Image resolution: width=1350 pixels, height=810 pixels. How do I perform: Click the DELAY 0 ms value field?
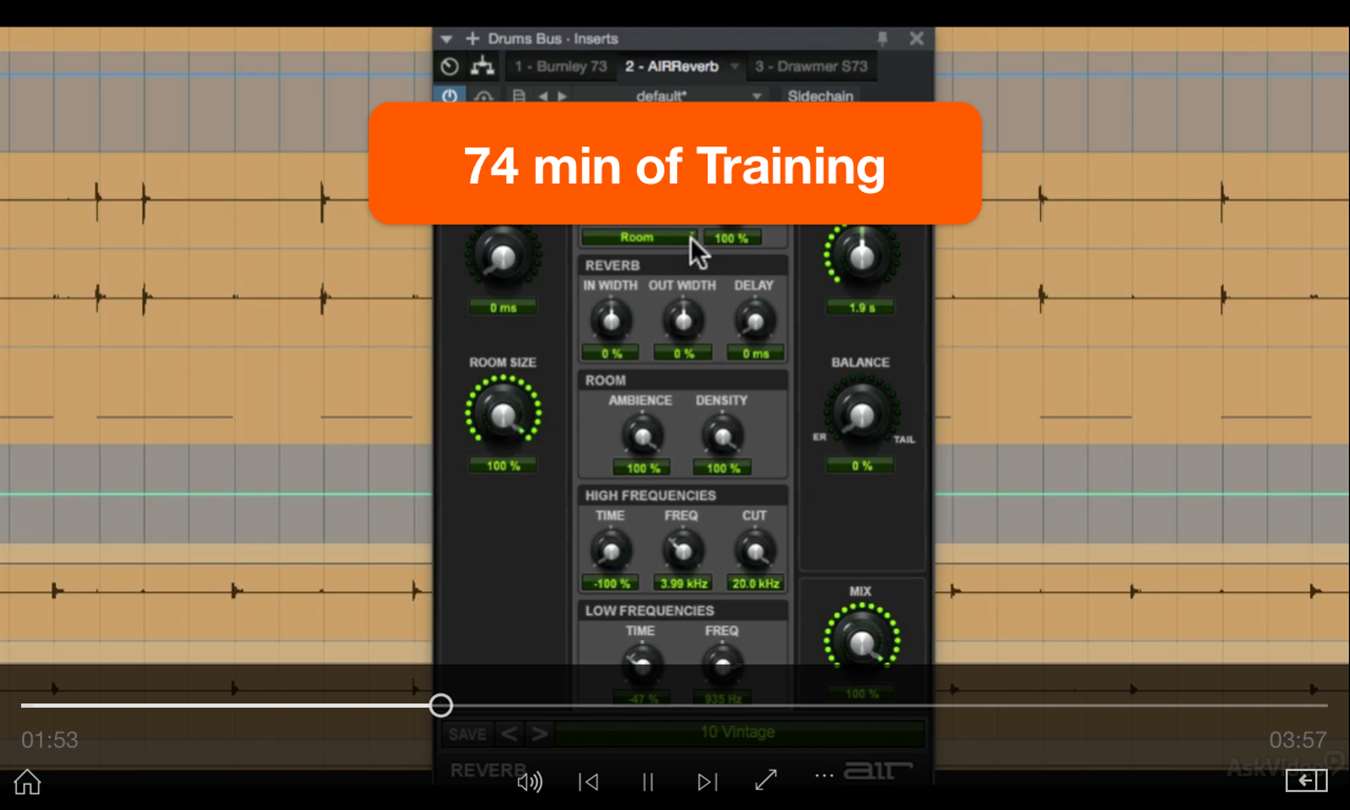755,353
